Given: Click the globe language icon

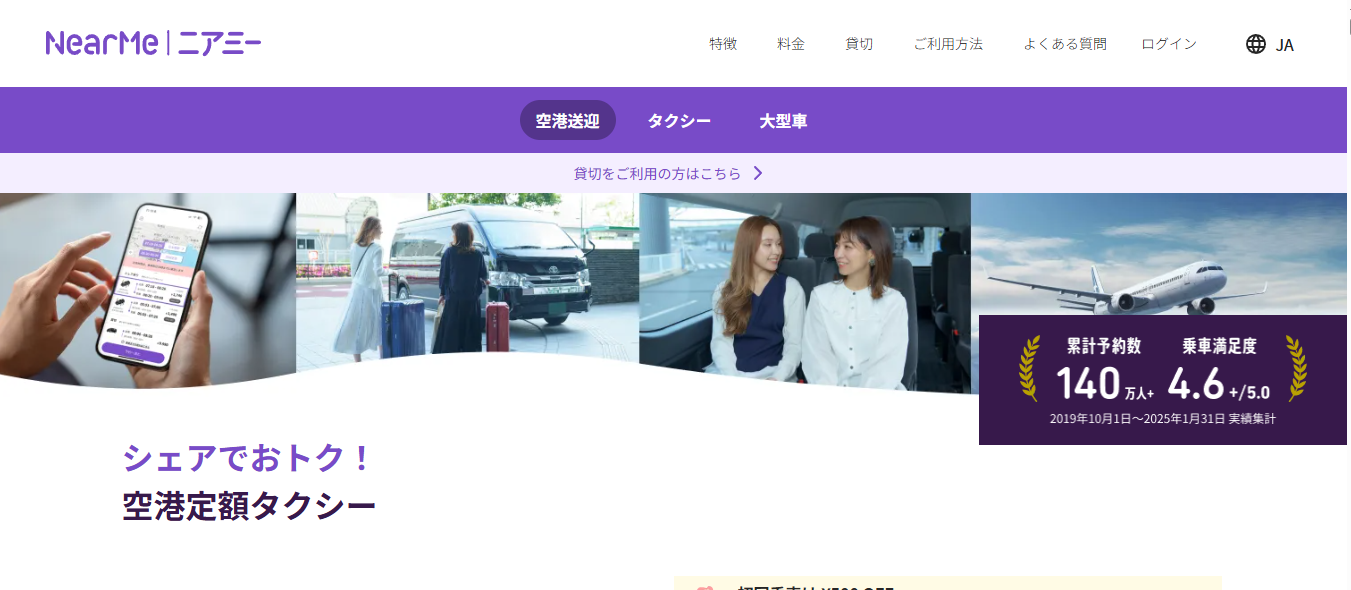Looking at the screenshot, I should 1255,44.
